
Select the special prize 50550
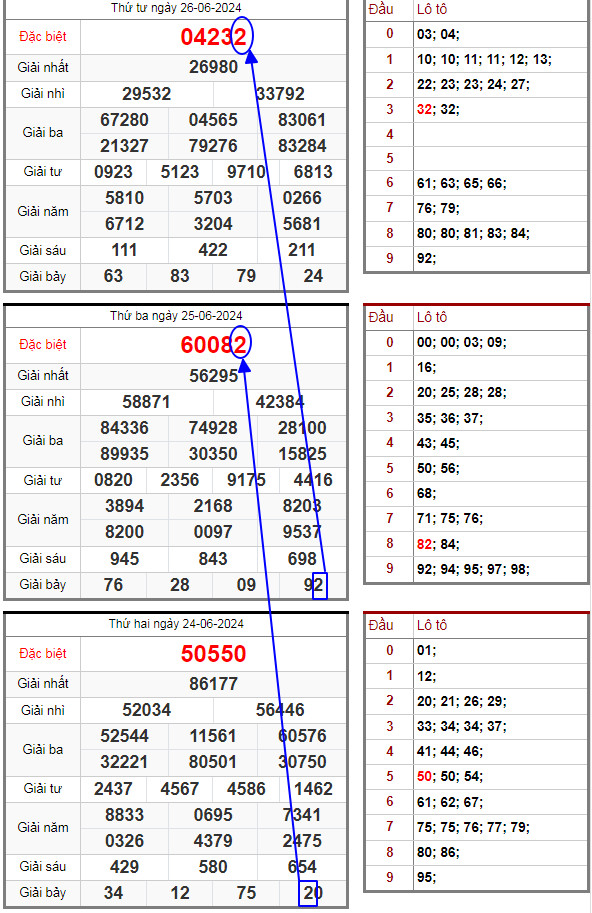tap(213, 653)
